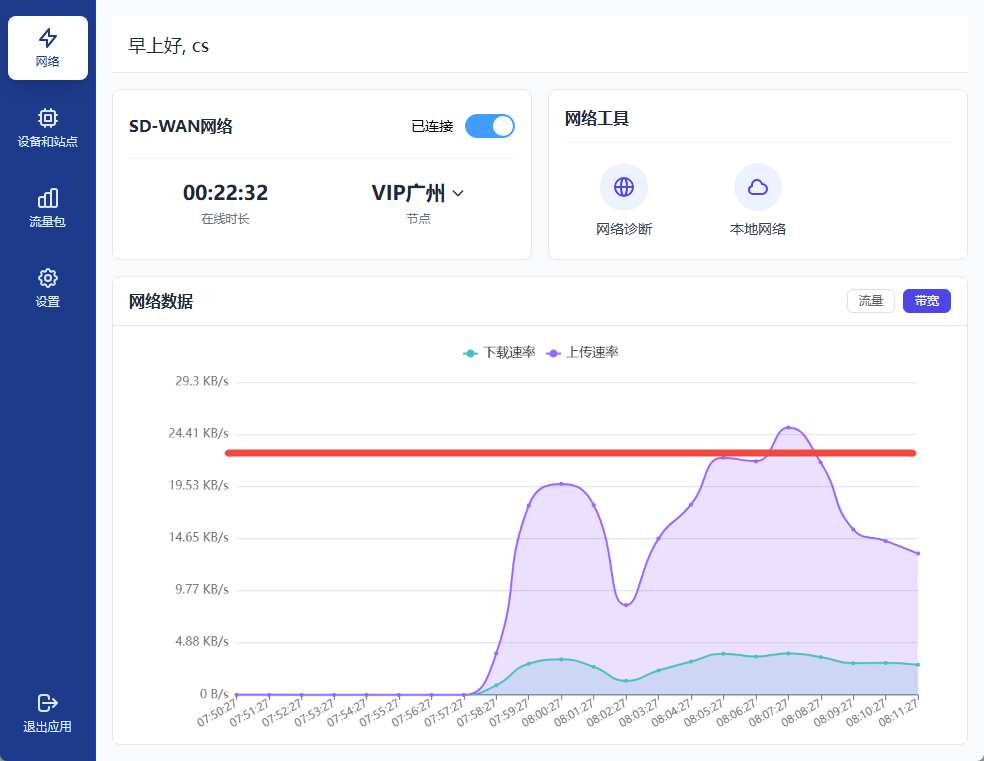Click the 29.3 KB/s axis label

coord(201,381)
